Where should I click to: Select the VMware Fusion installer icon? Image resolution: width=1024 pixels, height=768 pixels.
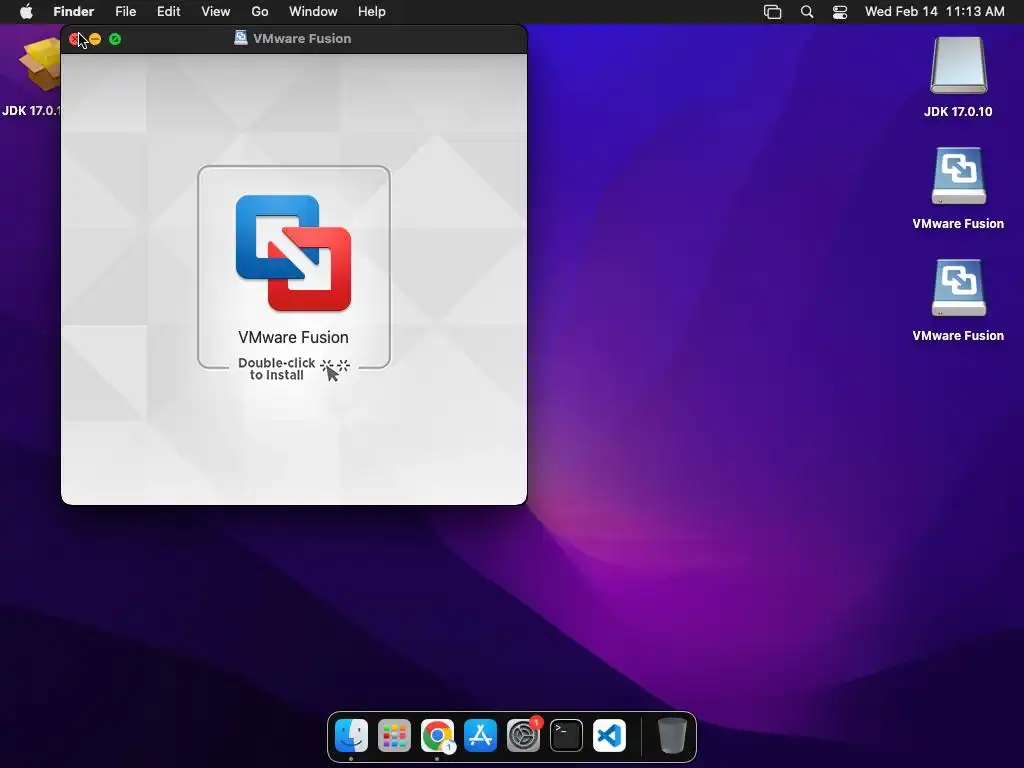coord(293,253)
